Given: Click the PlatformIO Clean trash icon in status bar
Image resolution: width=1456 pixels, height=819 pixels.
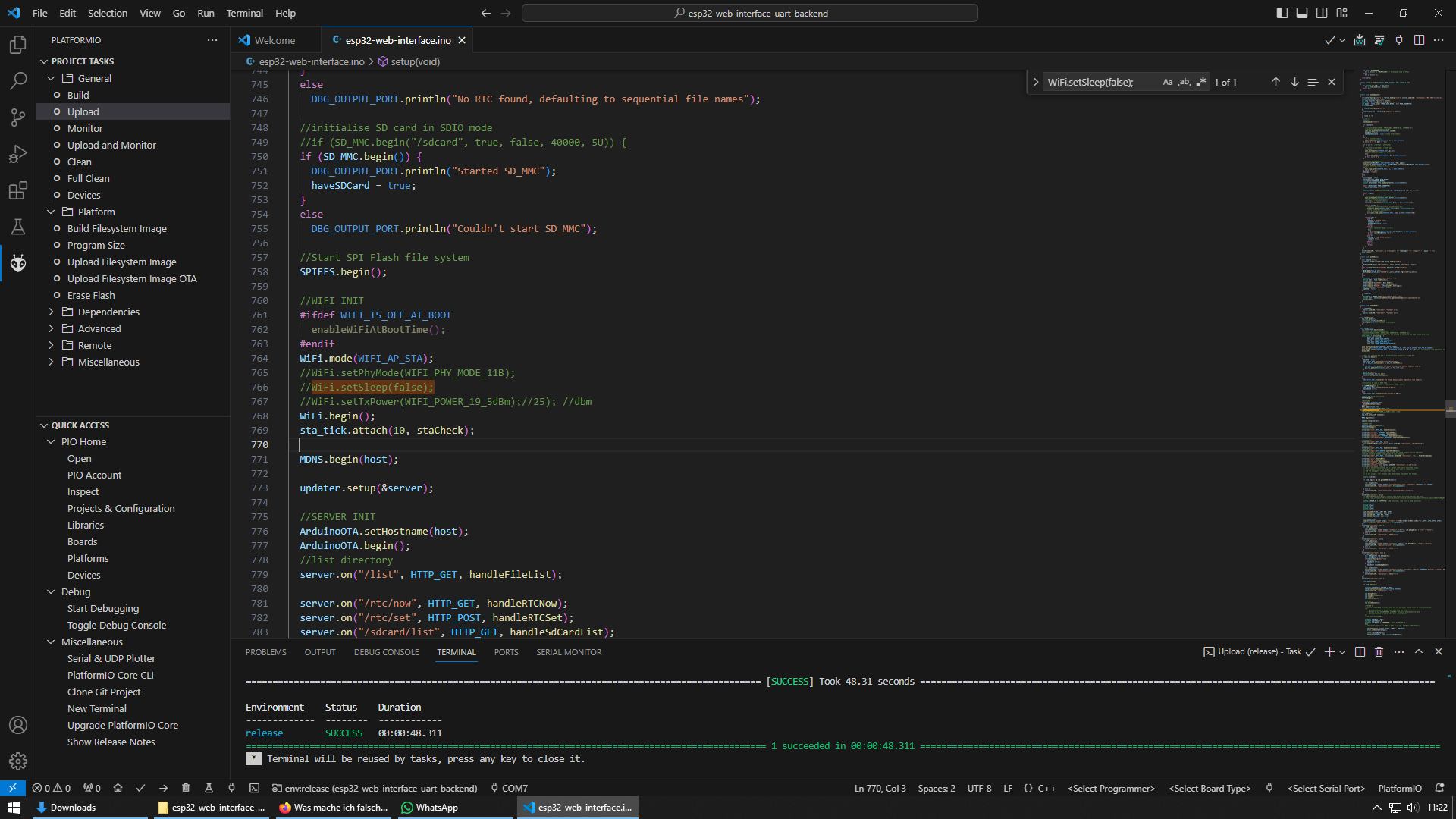Looking at the screenshot, I should (x=186, y=788).
